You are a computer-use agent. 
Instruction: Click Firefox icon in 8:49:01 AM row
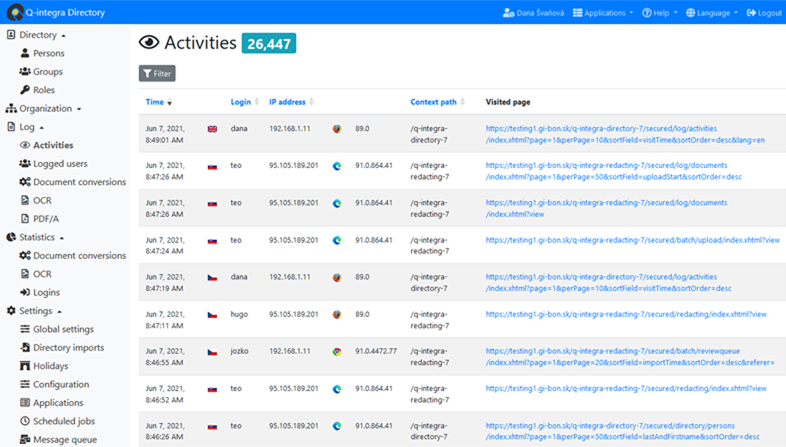tap(337, 129)
